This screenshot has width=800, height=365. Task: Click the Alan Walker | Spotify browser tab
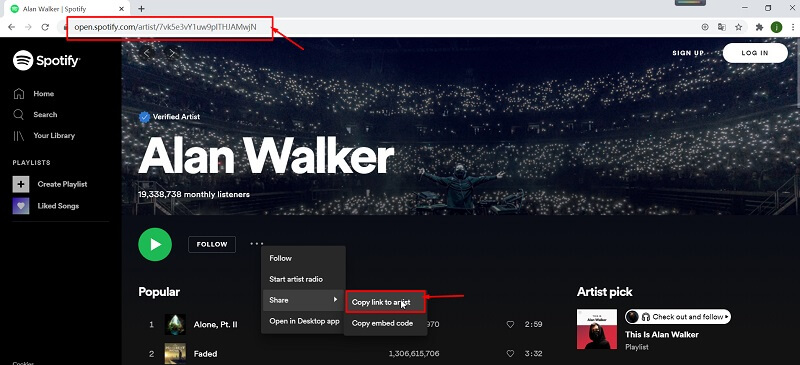(x=67, y=9)
